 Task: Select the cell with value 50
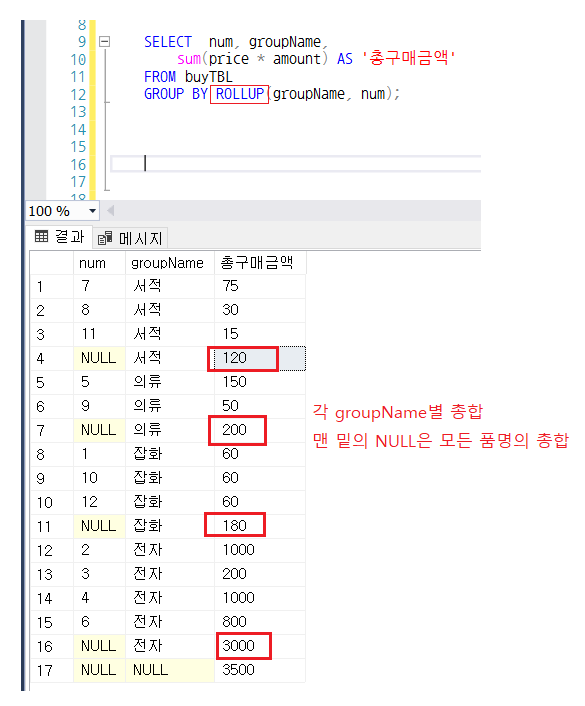click(260, 406)
